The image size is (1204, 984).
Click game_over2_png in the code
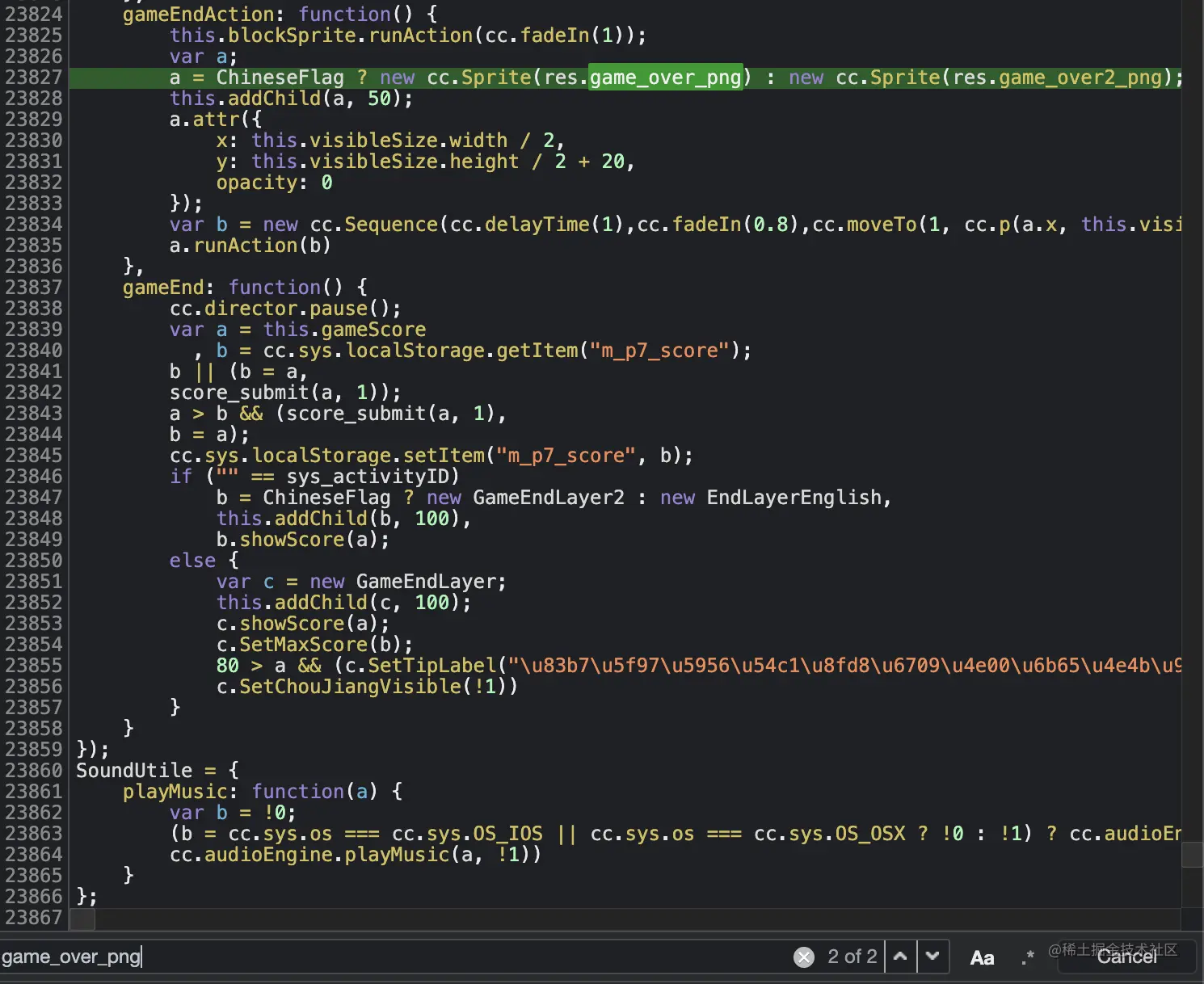click(1080, 78)
